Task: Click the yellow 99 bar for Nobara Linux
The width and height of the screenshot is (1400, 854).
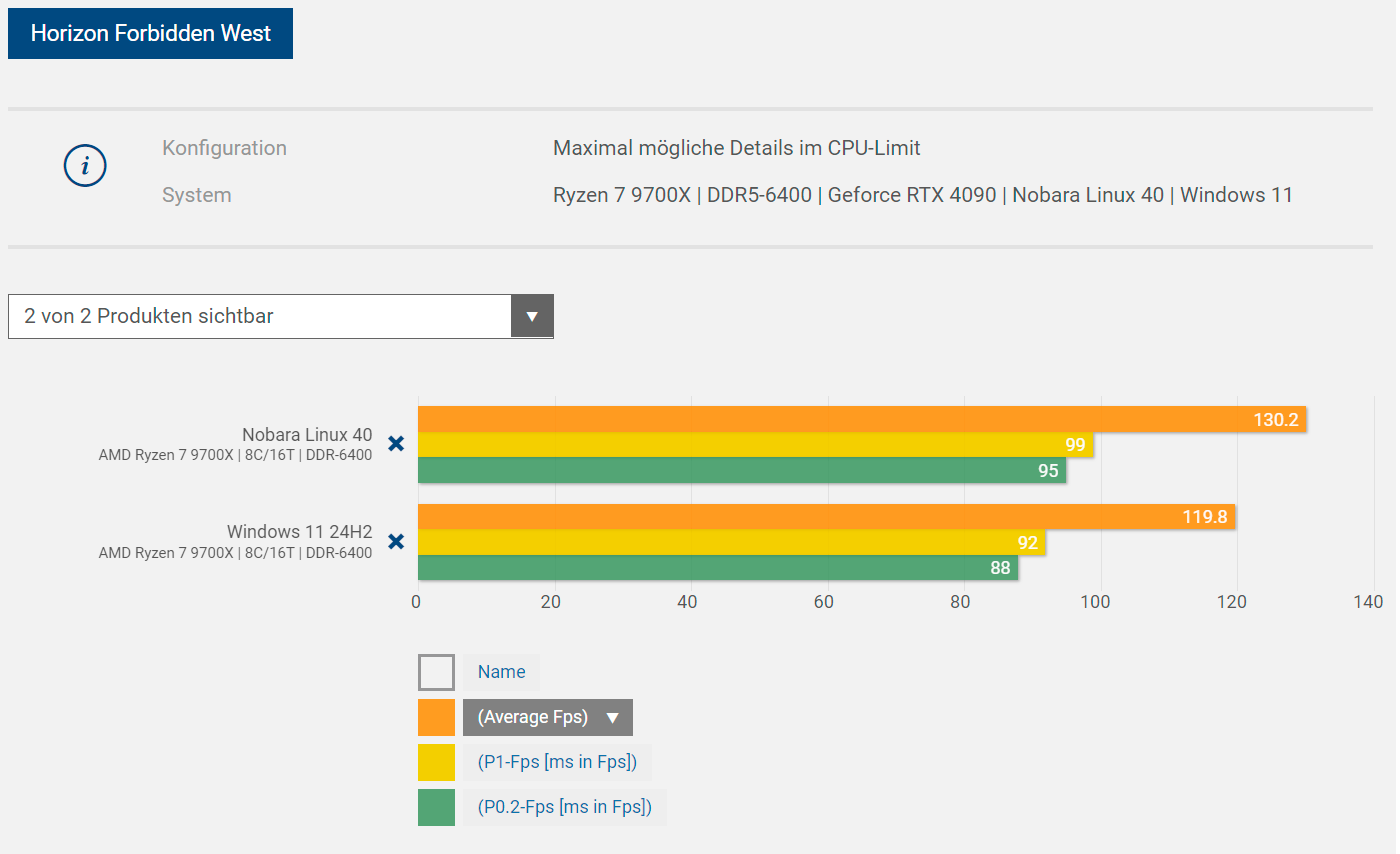Action: tap(756, 445)
